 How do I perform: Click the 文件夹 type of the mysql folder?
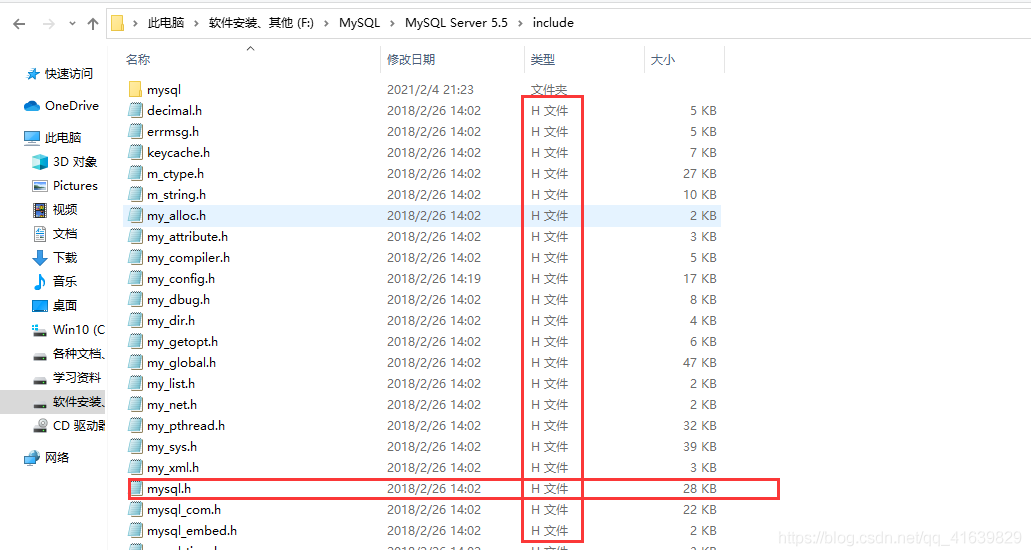(549, 89)
